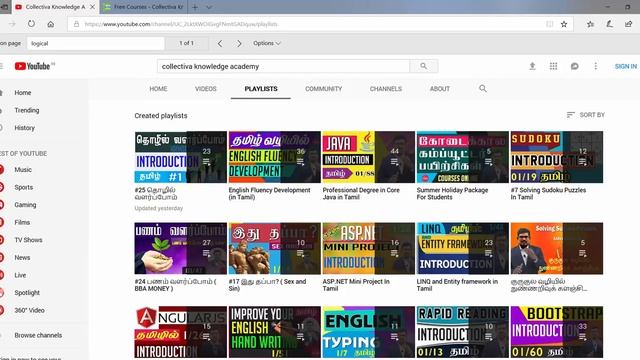Image resolution: width=640 pixels, height=360 pixels.
Task: Open the YouTube messages icon
Action: 574,66
